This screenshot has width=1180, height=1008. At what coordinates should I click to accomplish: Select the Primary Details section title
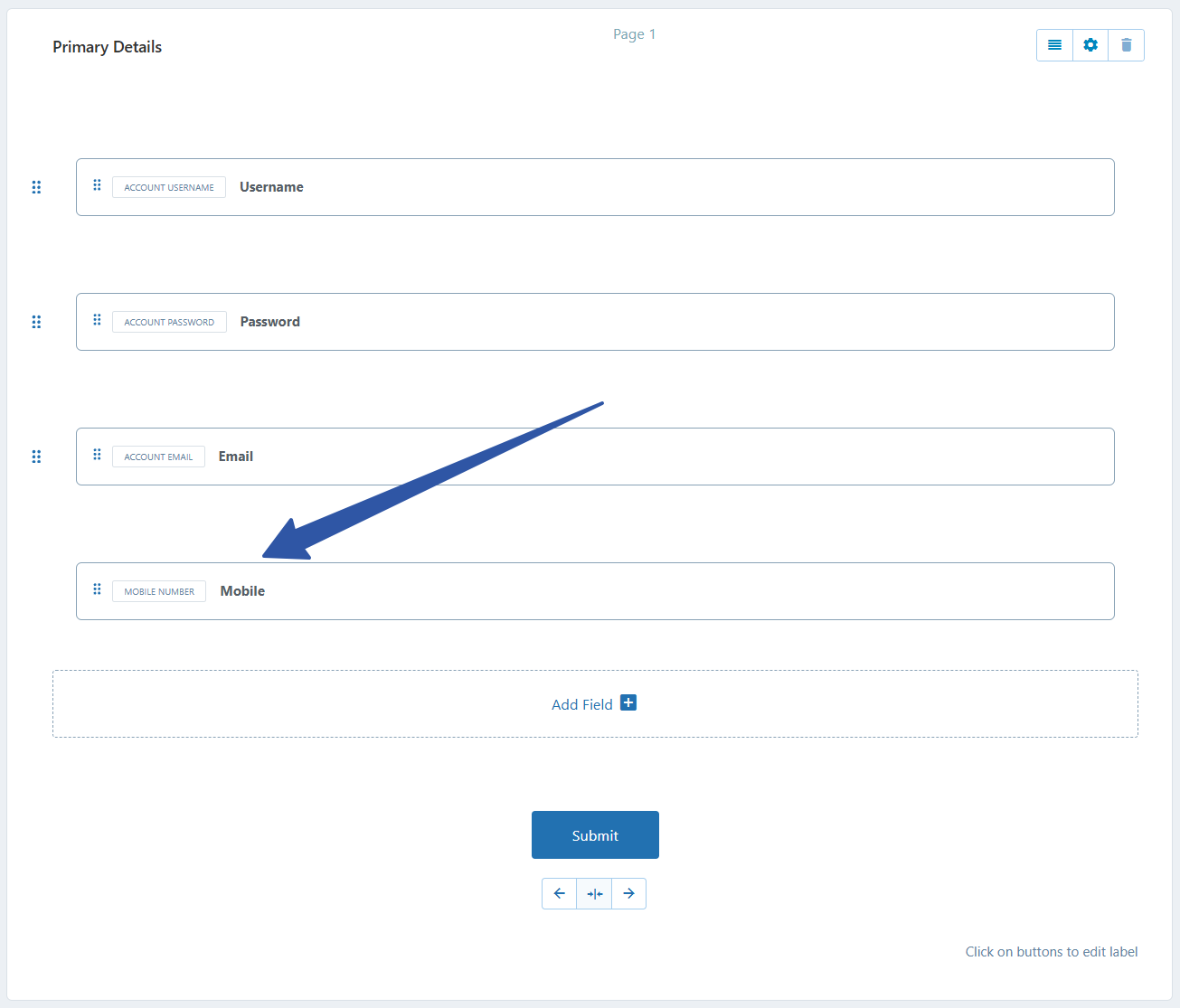[x=107, y=47]
